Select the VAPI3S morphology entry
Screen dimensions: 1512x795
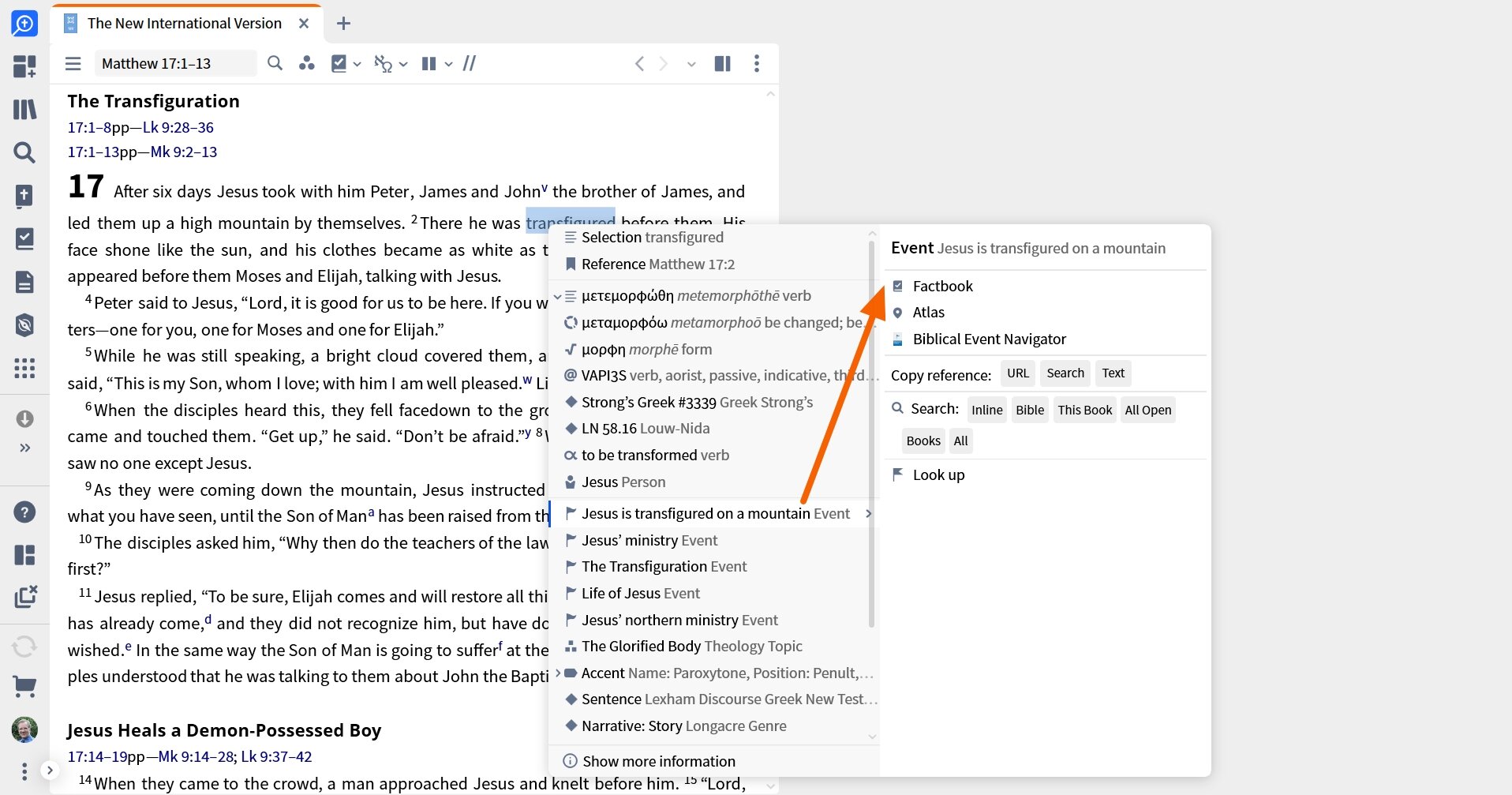coord(713,376)
